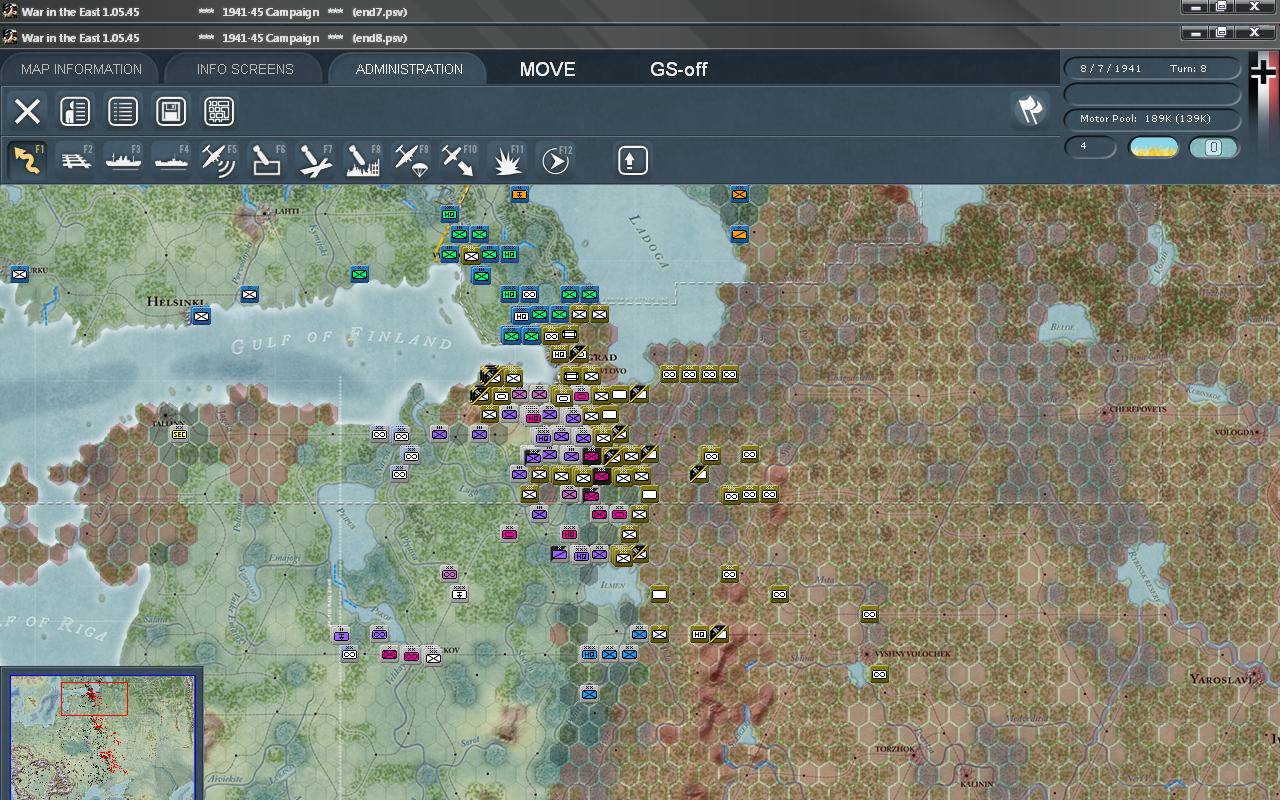Click the clear-weather indicator icon
The width and height of the screenshot is (1280, 800).
click(1153, 148)
